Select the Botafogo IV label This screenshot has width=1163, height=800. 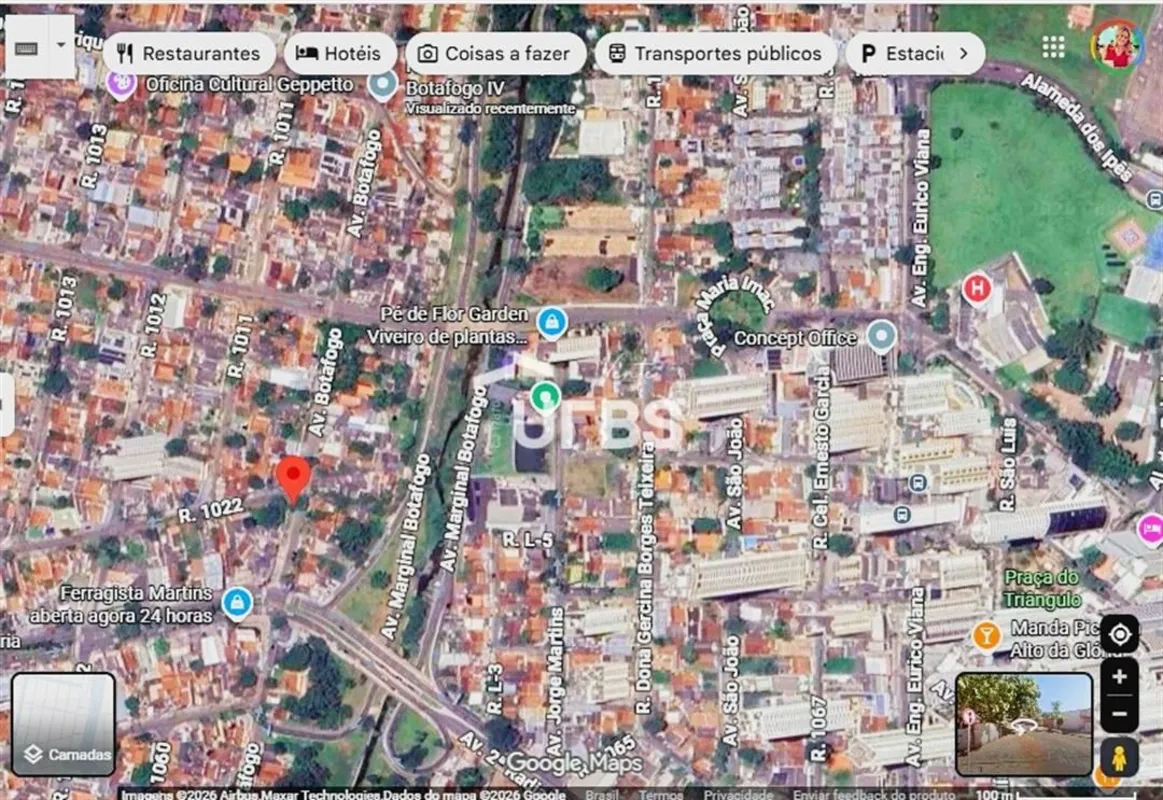point(455,88)
